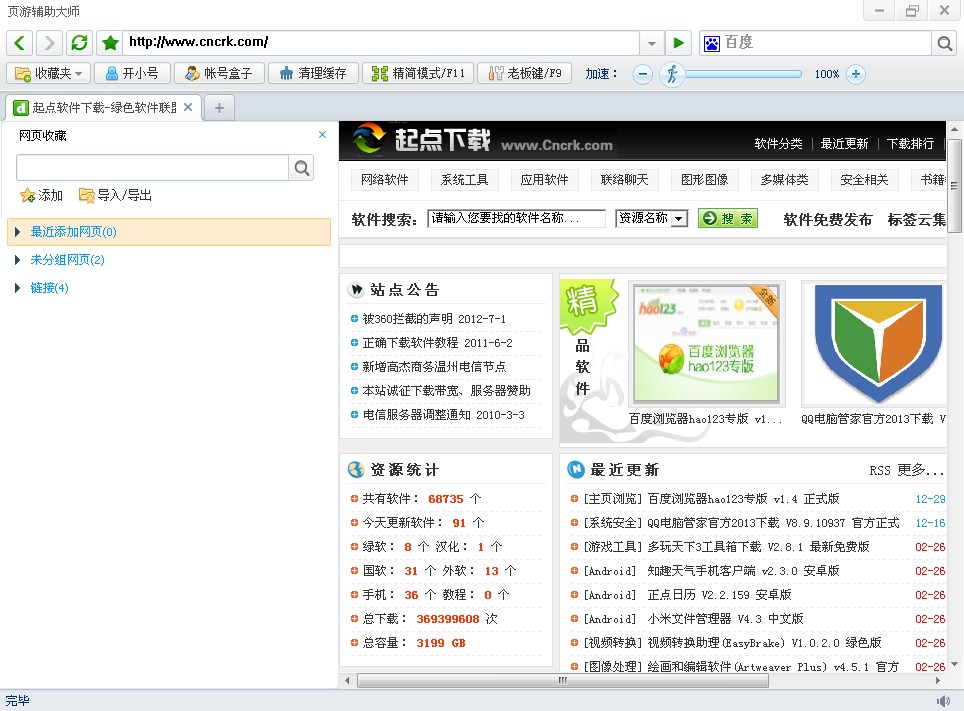964x711 pixels.
Task: Select the 安全相关 category tab
Action: (x=864, y=180)
